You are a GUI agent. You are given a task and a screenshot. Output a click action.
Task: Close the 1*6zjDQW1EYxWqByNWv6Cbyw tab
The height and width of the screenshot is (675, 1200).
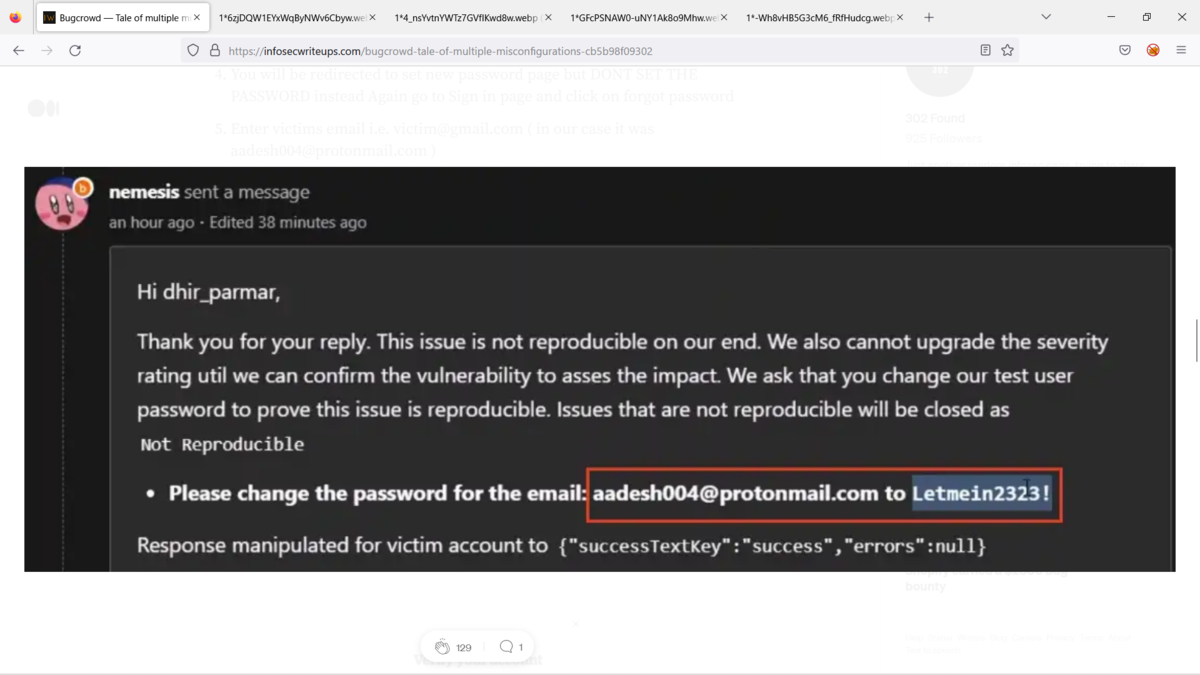tap(372, 17)
